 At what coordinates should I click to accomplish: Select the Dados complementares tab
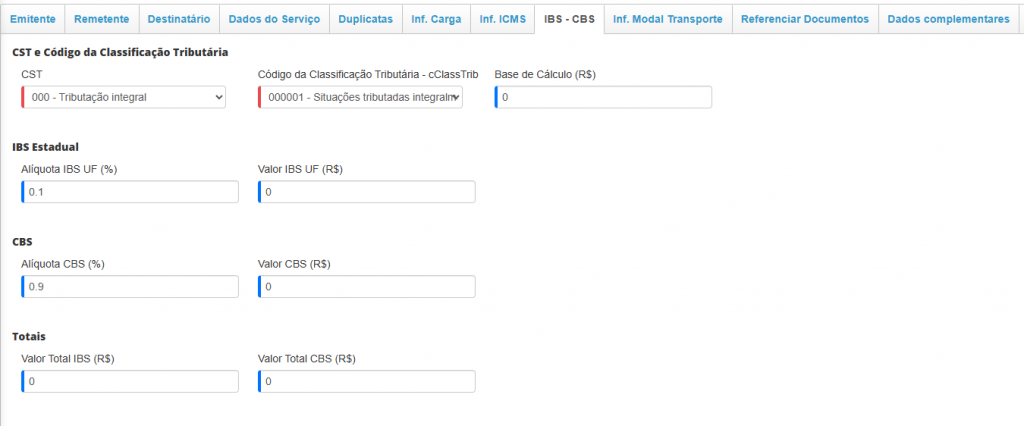(x=948, y=19)
